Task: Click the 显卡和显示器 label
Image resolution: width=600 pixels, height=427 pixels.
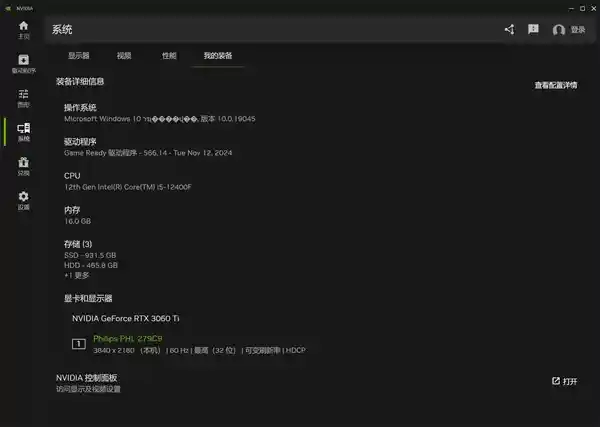Action: [x=88, y=298]
